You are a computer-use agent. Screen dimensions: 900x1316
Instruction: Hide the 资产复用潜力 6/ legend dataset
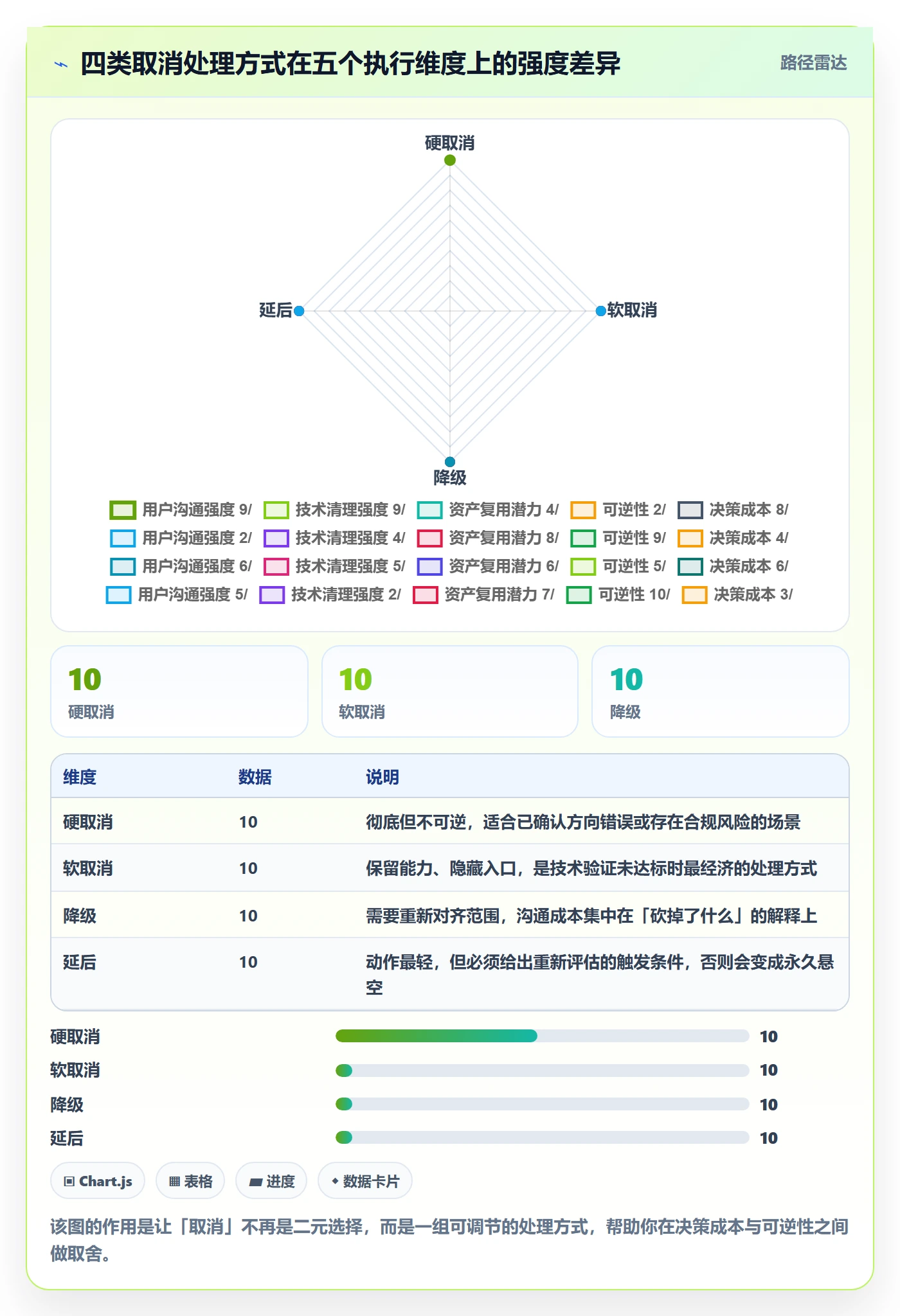coord(488,566)
